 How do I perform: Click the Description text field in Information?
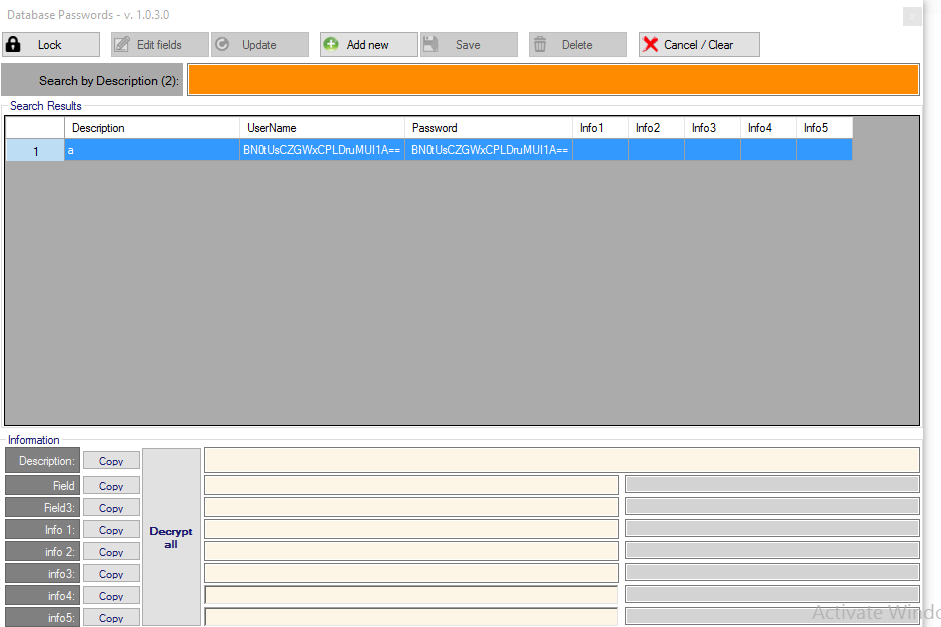pyautogui.click(x=561, y=460)
